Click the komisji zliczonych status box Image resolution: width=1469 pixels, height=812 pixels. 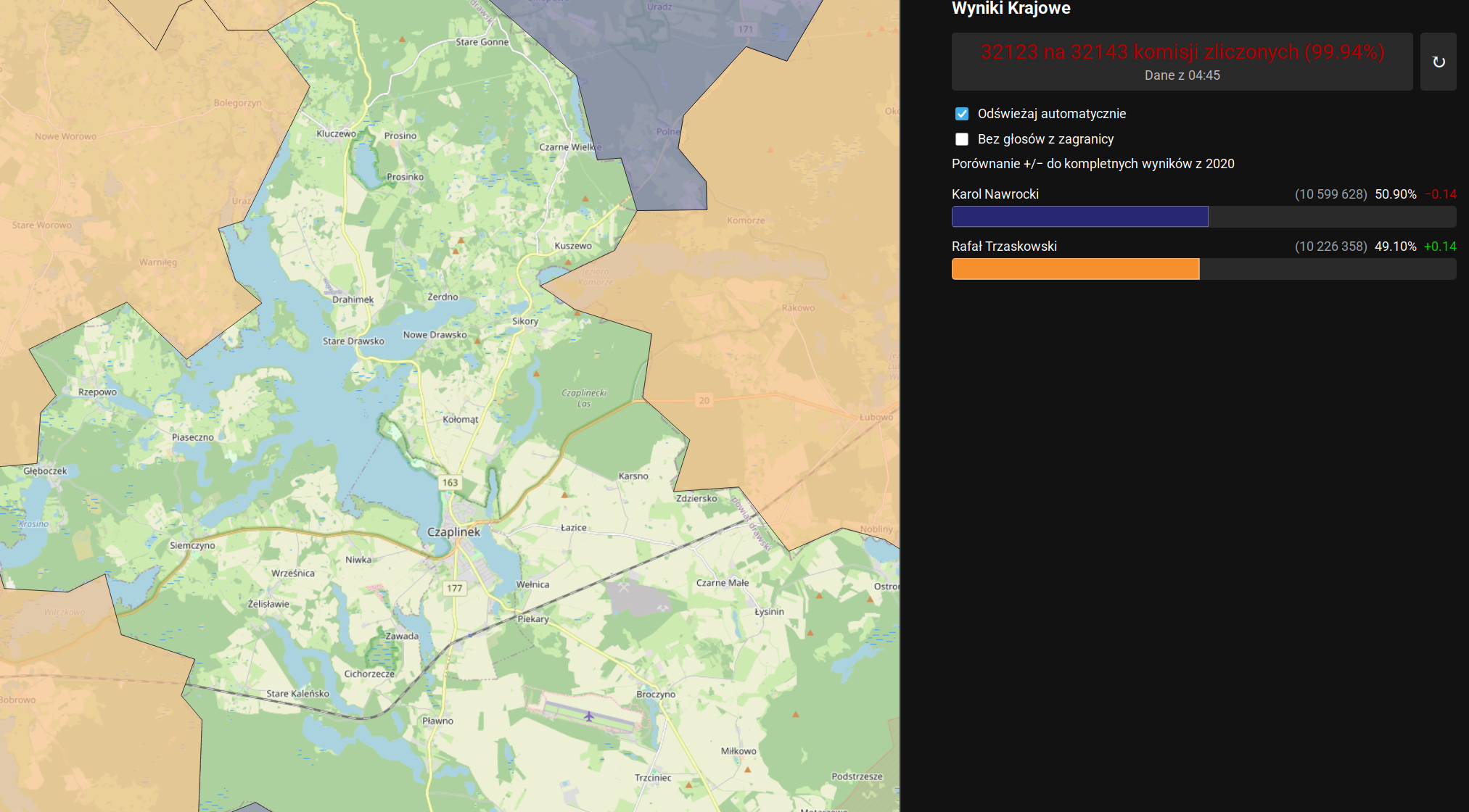(1182, 62)
